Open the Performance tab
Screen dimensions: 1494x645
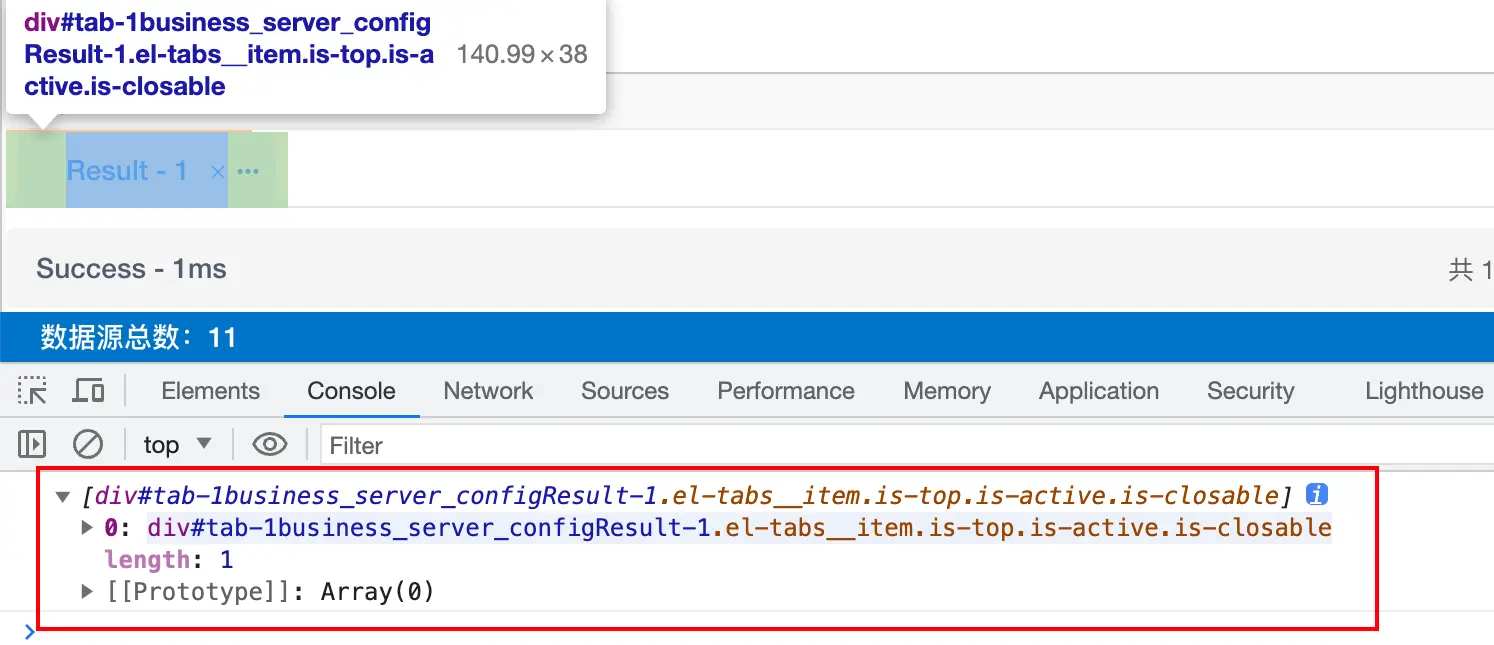pyautogui.click(x=786, y=391)
